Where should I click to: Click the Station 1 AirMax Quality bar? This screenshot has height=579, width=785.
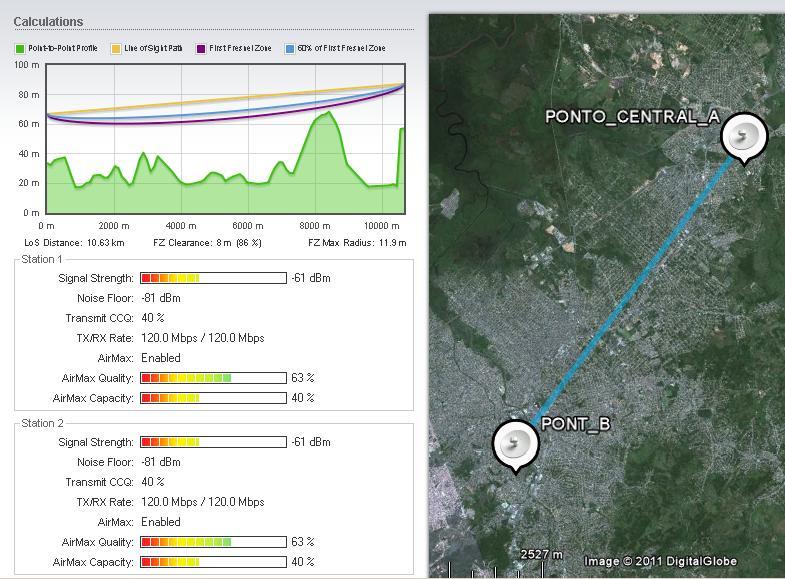(x=213, y=378)
